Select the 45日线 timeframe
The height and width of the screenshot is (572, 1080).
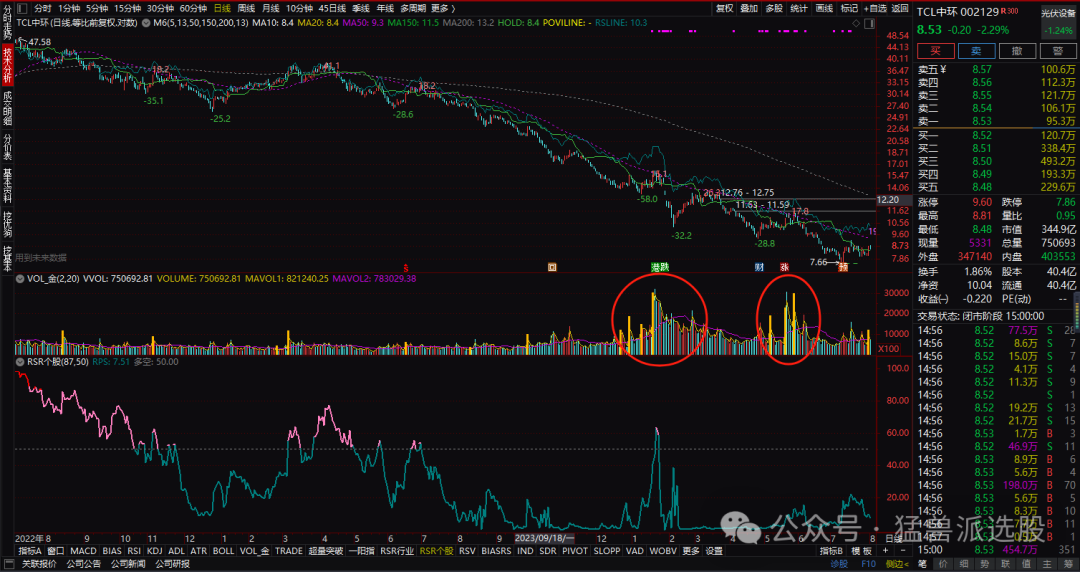332,8
